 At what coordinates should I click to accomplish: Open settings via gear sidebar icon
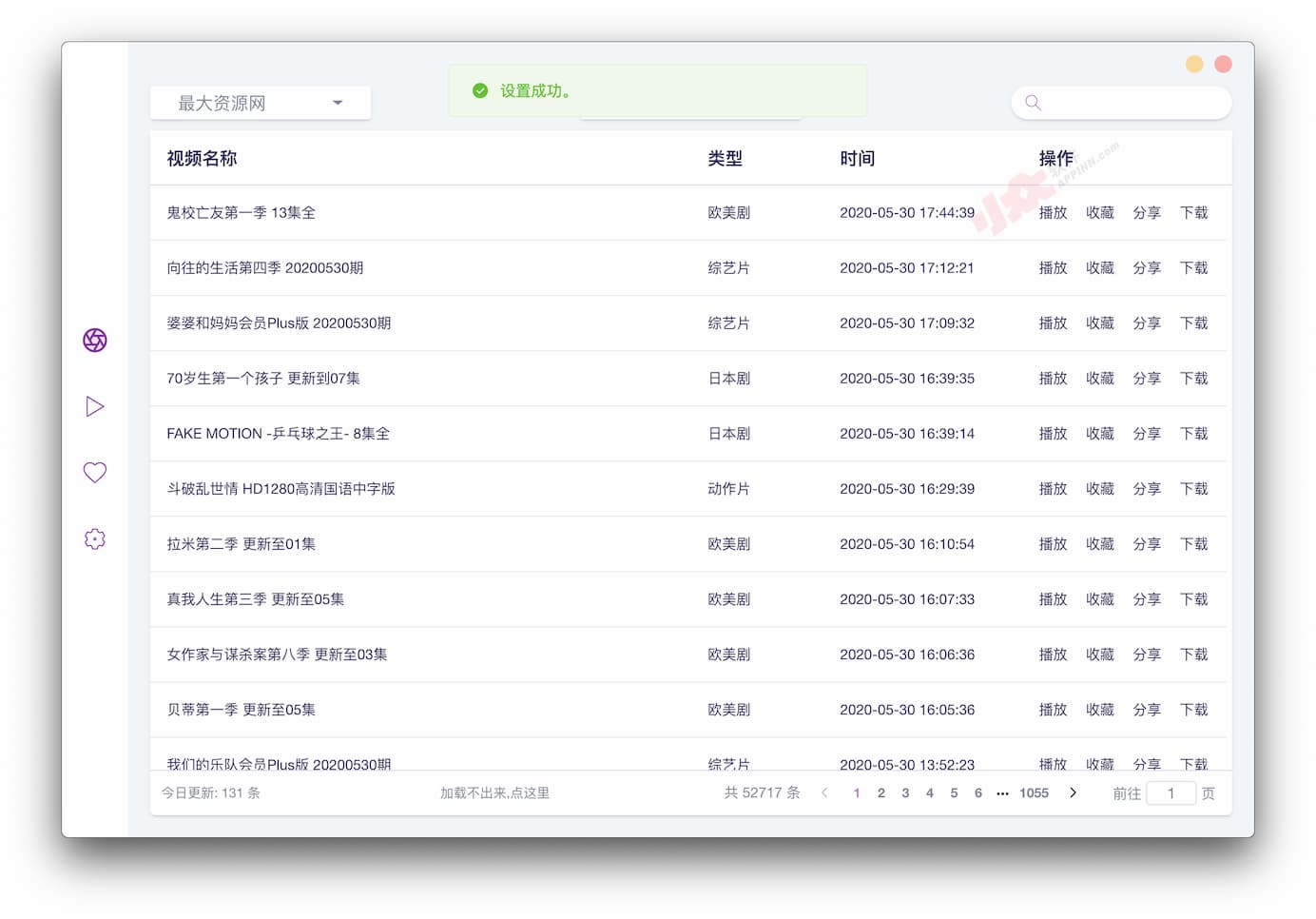coord(95,538)
